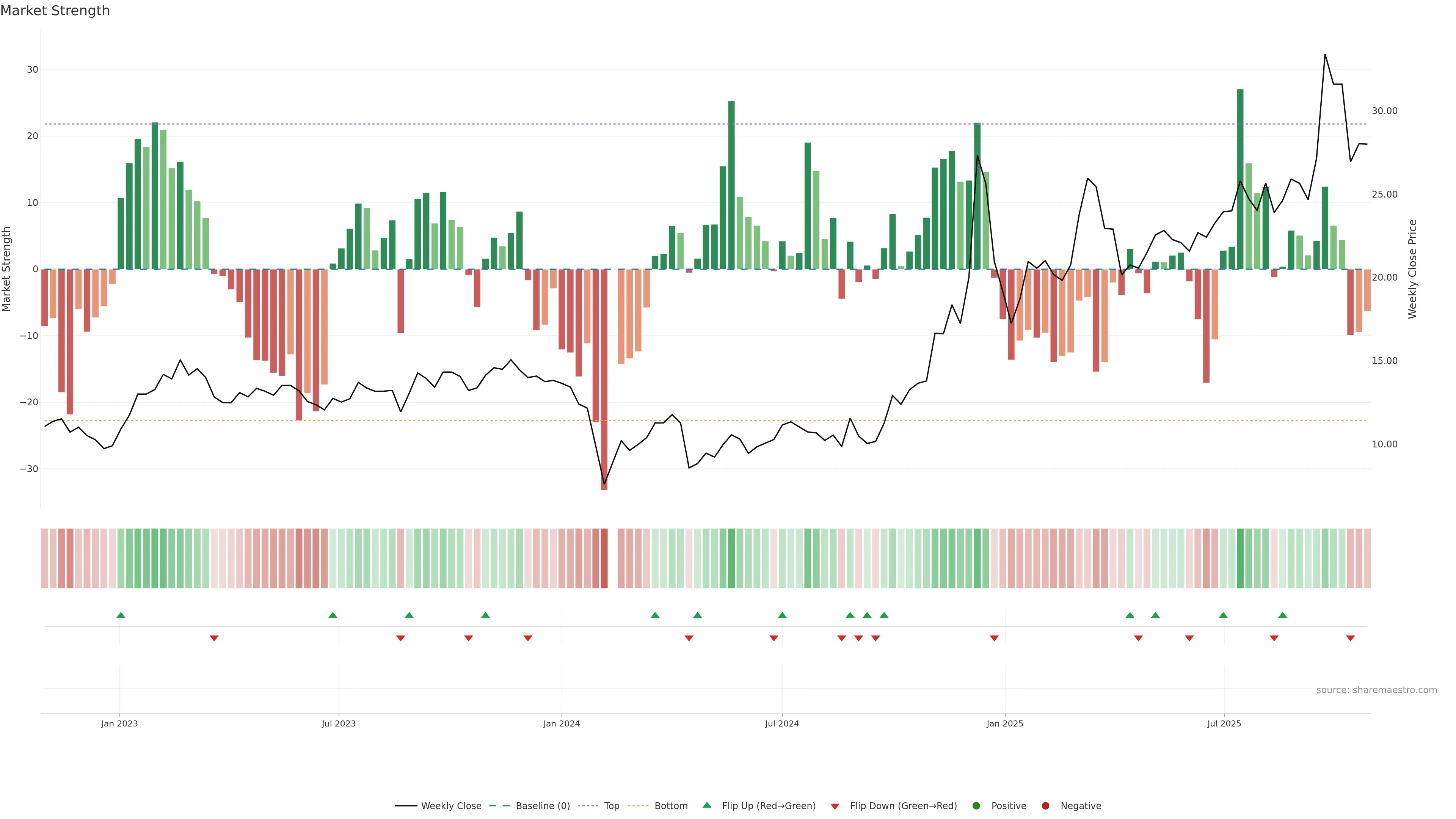Click the Positive green circle legend icon

pos(976,805)
